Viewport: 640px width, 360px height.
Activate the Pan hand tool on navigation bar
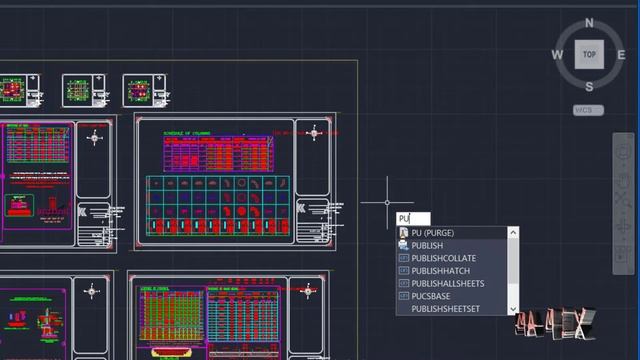pos(623,179)
